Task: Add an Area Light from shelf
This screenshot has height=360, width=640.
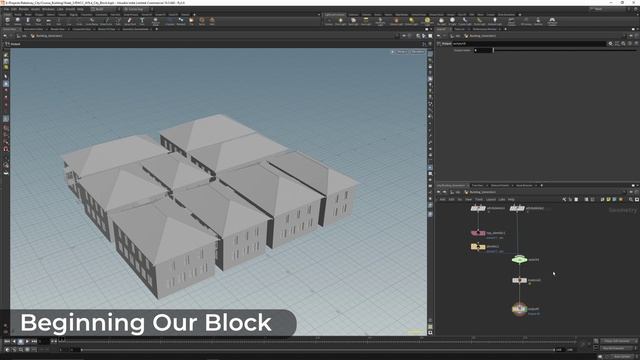Action: point(366,21)
